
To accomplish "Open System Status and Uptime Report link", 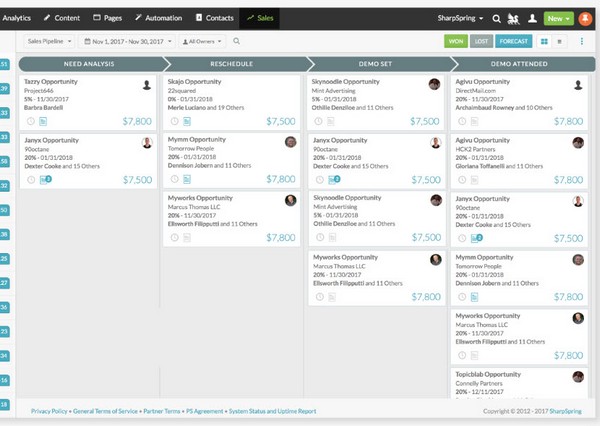I will click(272, 411).
